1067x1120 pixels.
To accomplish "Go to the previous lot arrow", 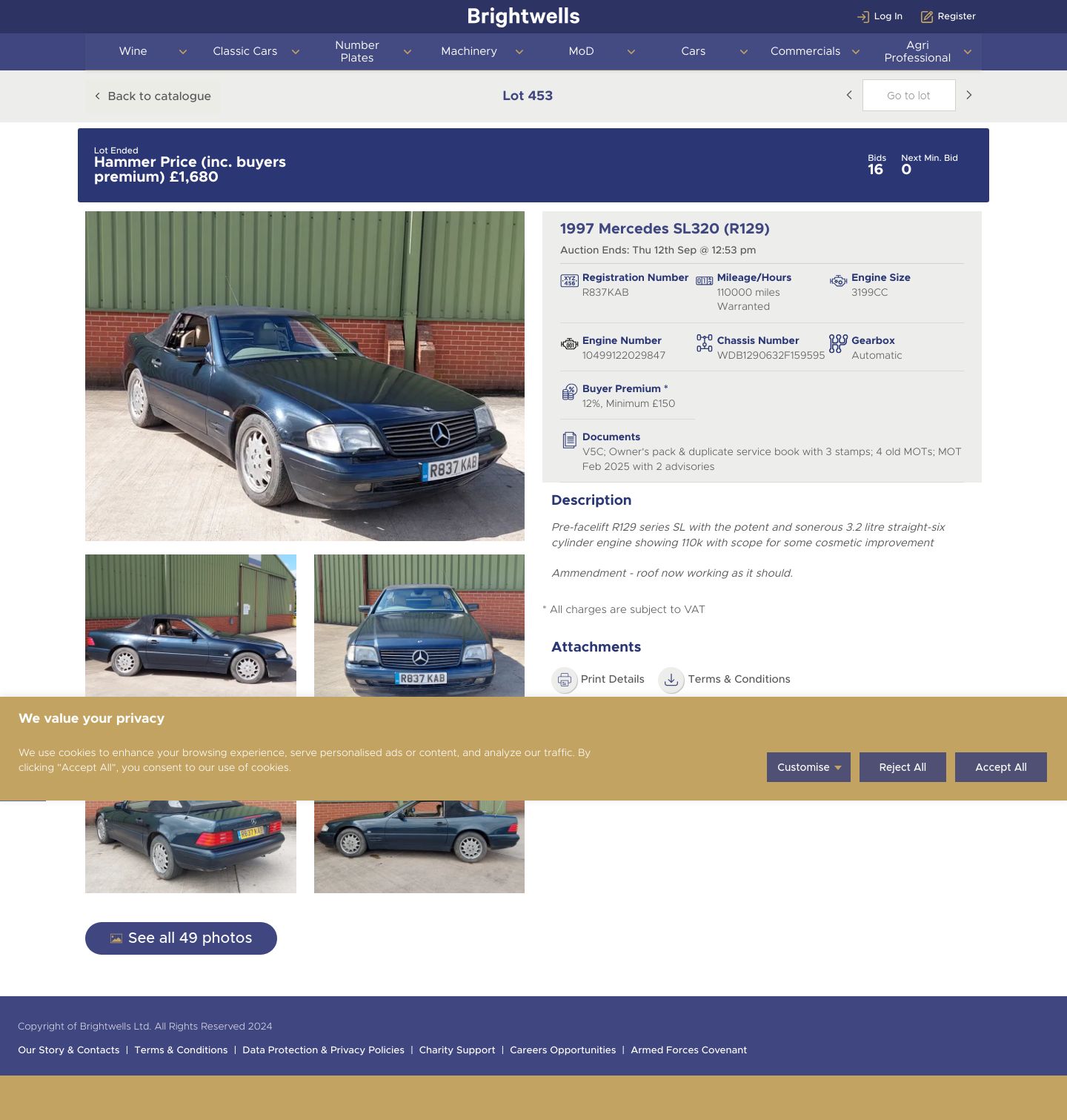I will pos(849,95).
